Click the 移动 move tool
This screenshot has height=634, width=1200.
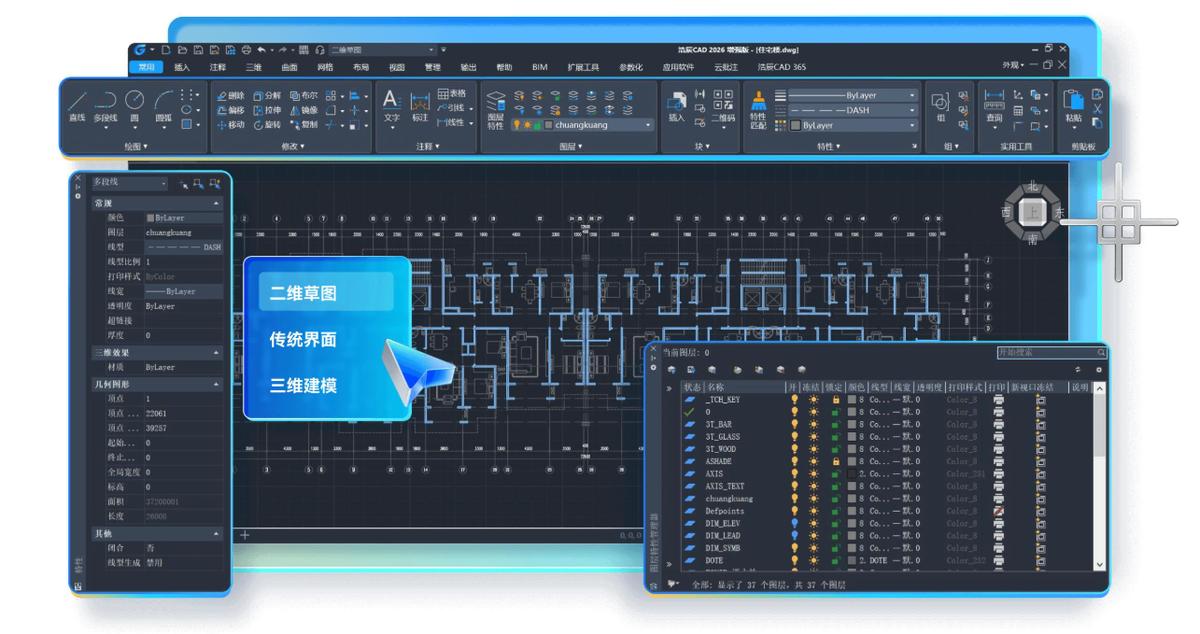[x=230, y=125]
